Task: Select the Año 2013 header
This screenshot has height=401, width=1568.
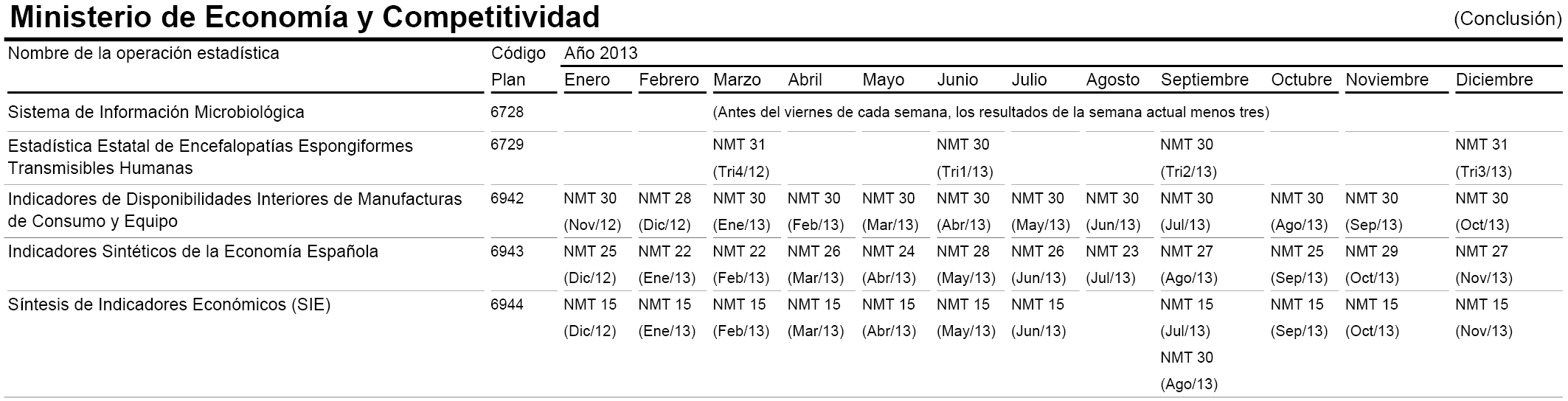Action: point(601,53)
